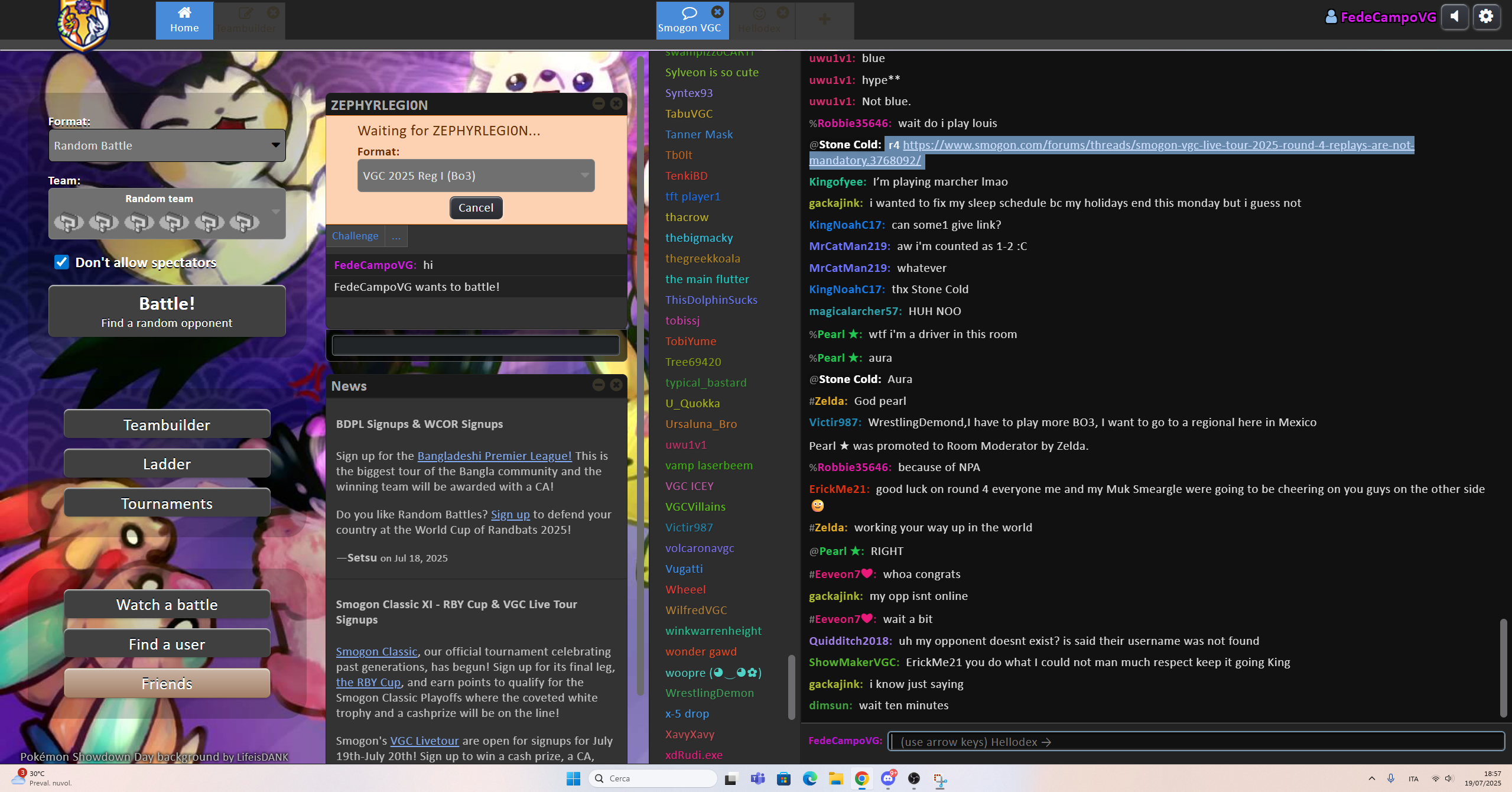Focus the PM message input box
1512x792 pixels.
point(476,345)
